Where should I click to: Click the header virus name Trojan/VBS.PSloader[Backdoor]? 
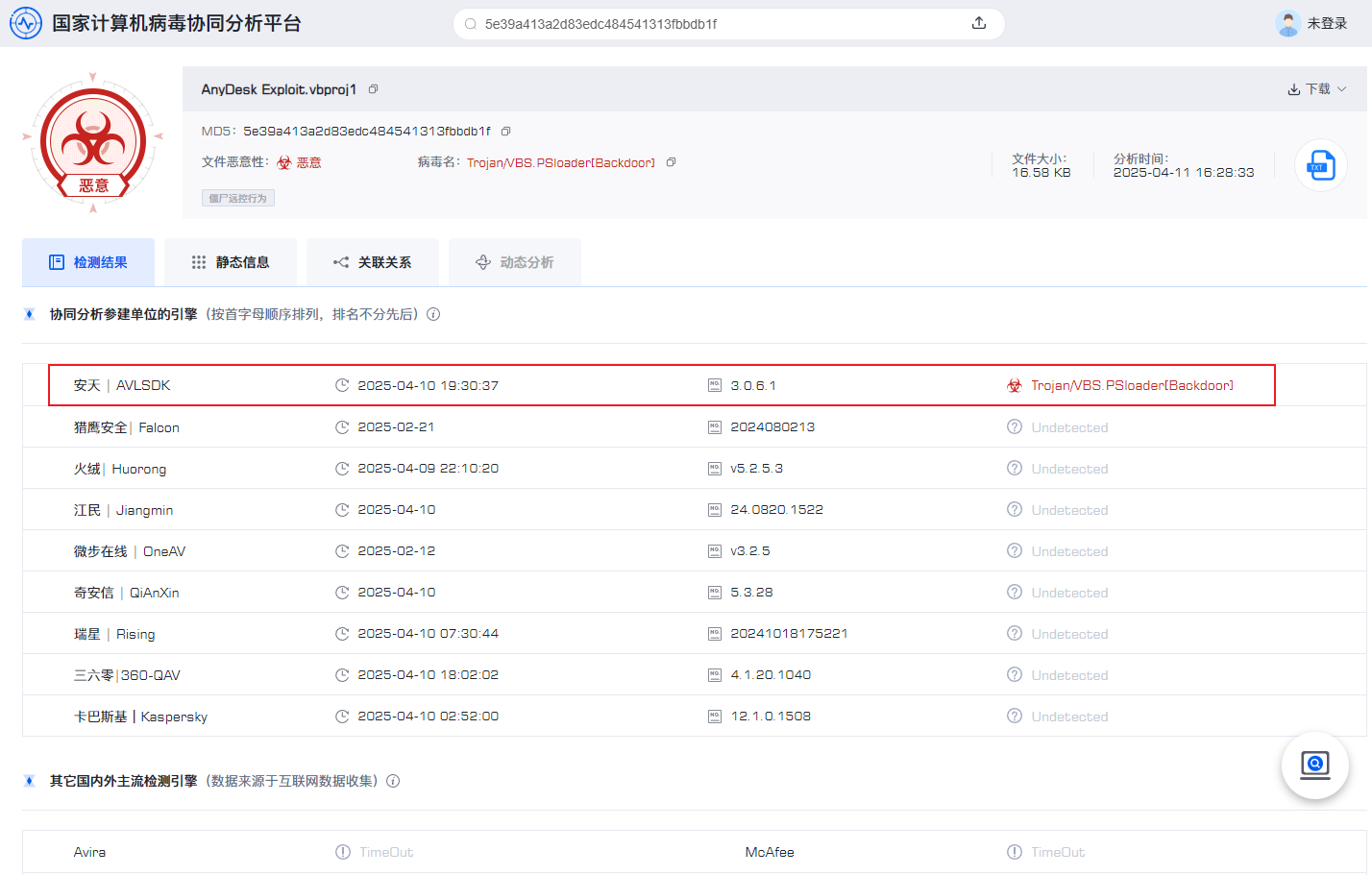click(x=561, y=163)
